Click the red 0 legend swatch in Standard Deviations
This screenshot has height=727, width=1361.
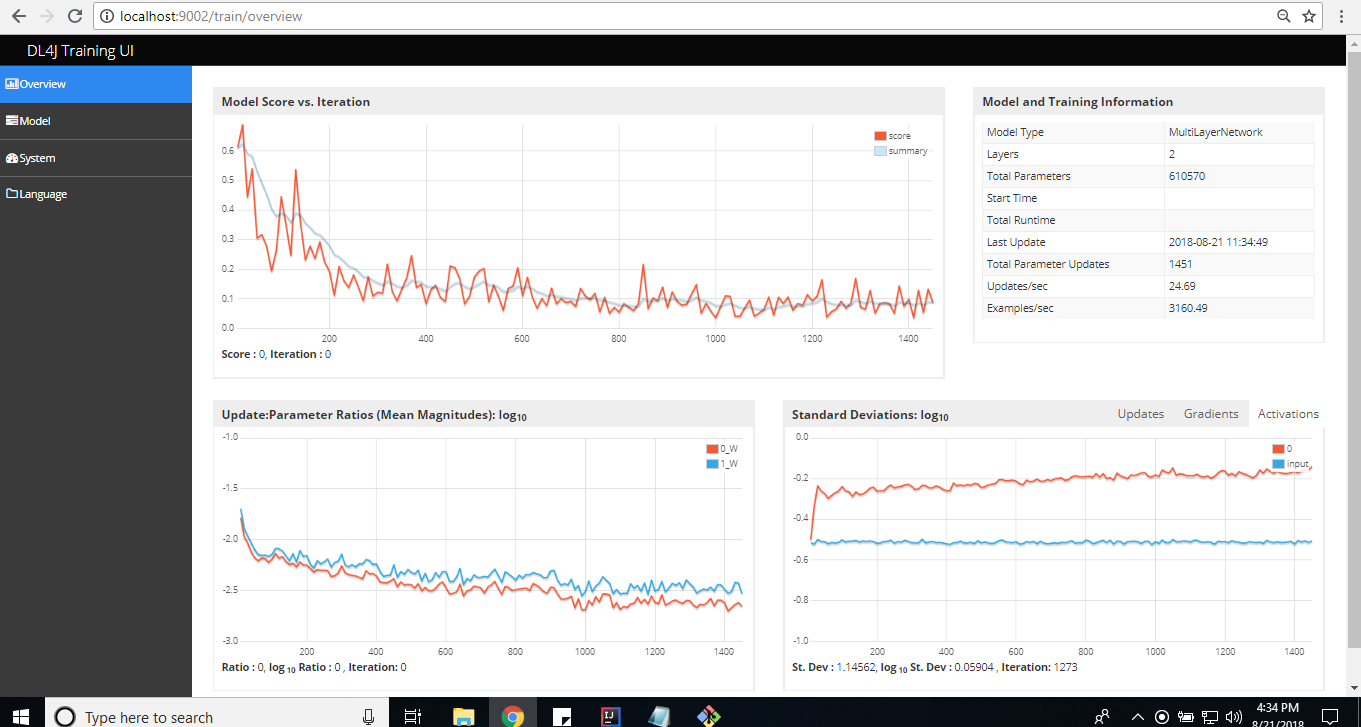tap(1279, 449)
